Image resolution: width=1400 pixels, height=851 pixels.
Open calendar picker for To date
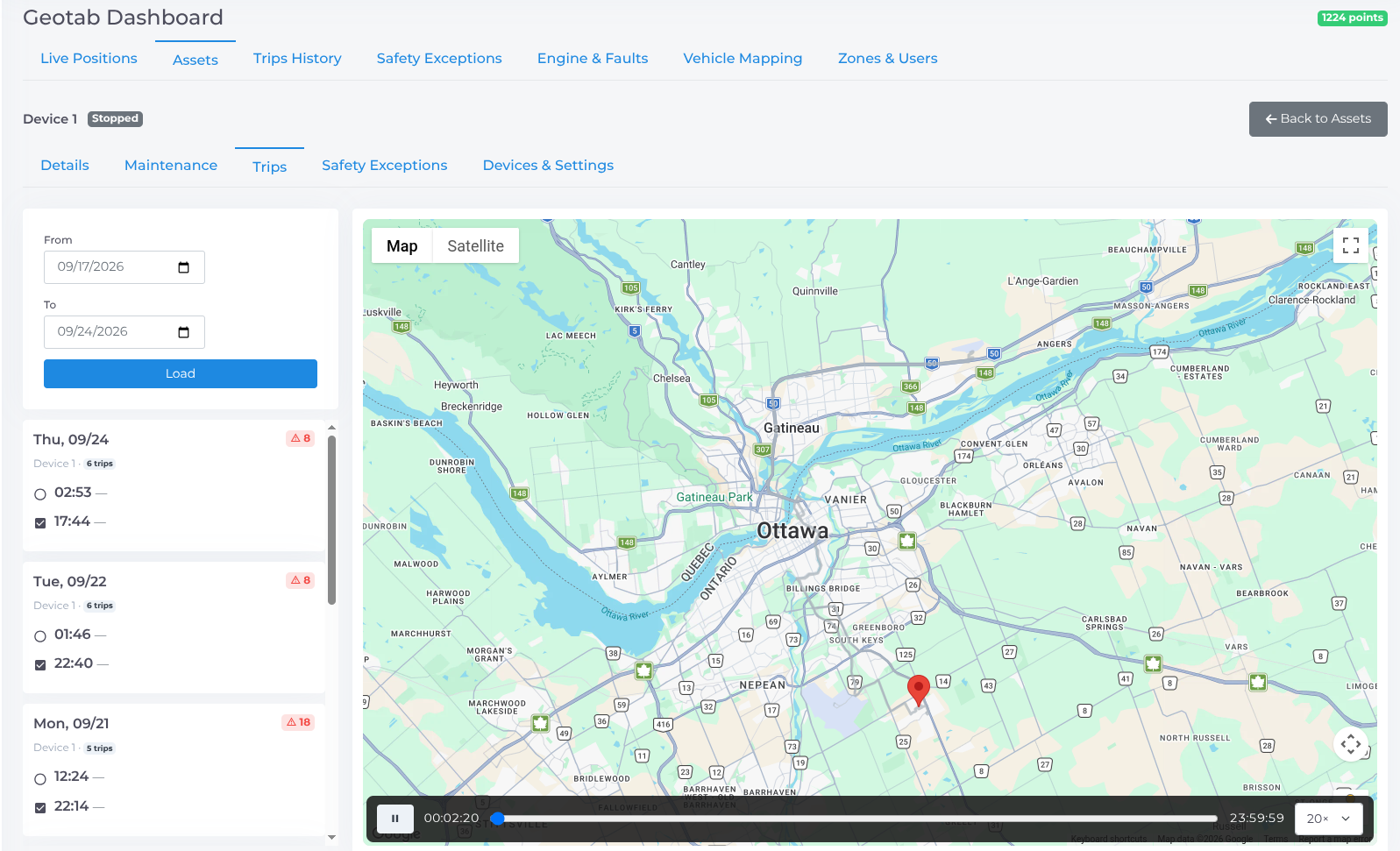[x=183, y=332]
